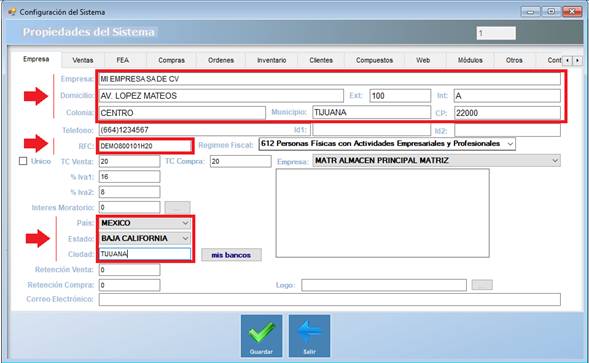Click the Empresa name field with MI EMPRESA
The width and height of the screenshot is (589, 363).
[x=330, y=79]
